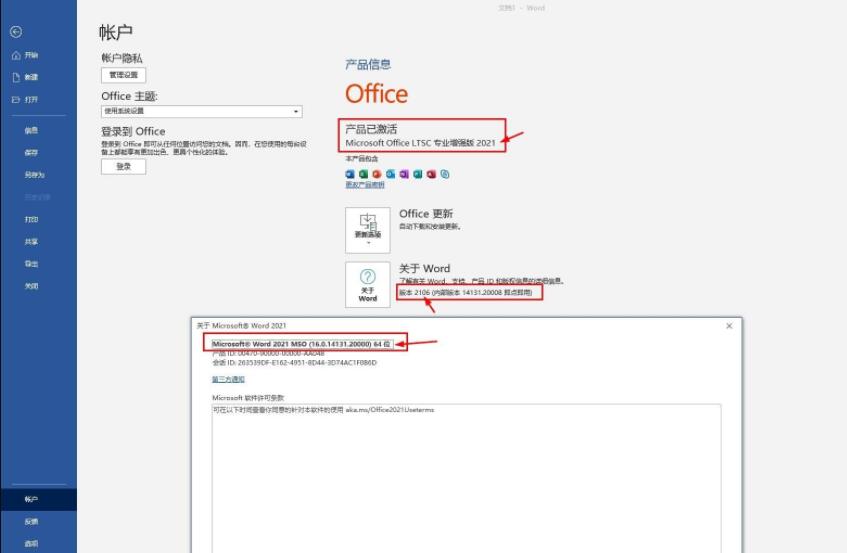Click 关闭 (Close) in the sidebar
847x553 pixels.
click(x=31, y=286)
